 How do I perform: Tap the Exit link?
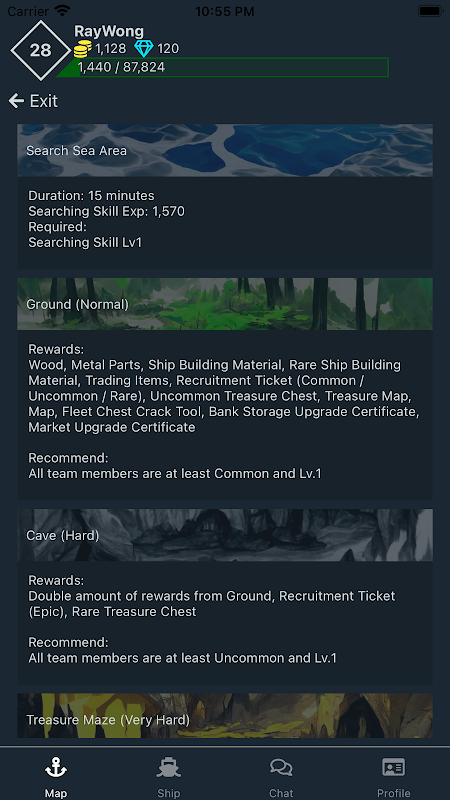click(44, 101)
